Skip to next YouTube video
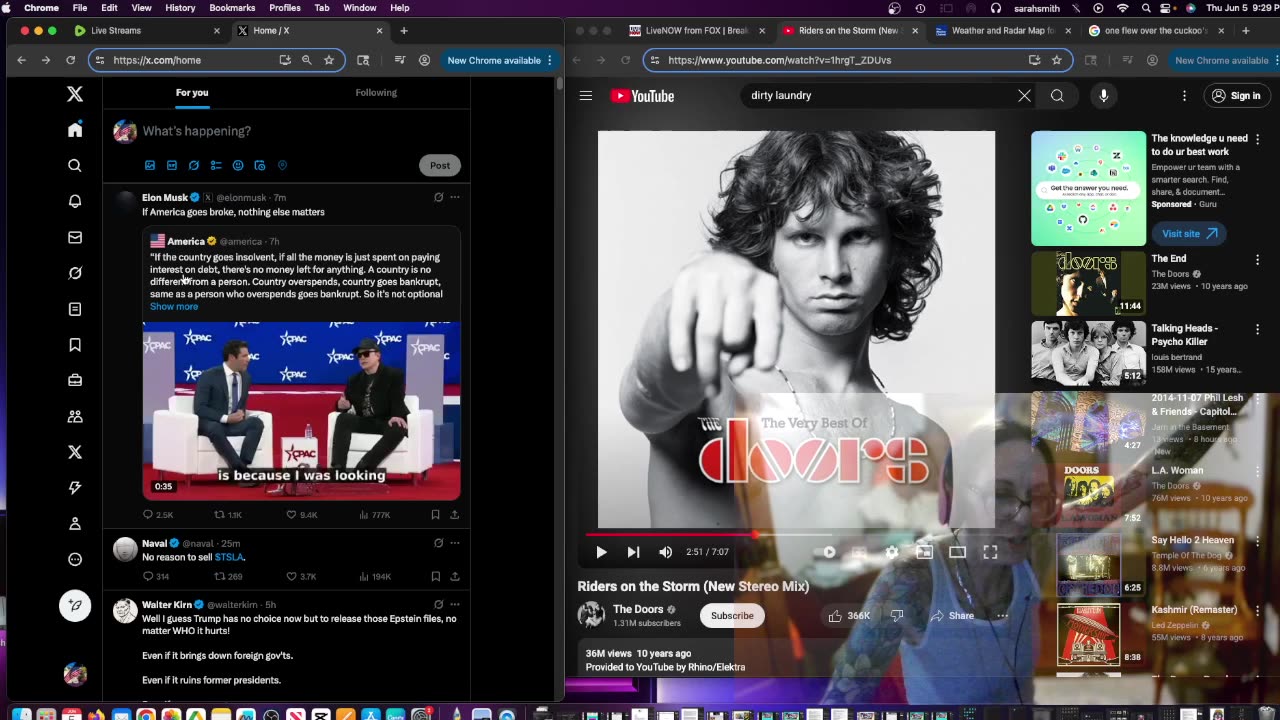Viewport: 1280px width, 720px height. [x=633, y=552]
